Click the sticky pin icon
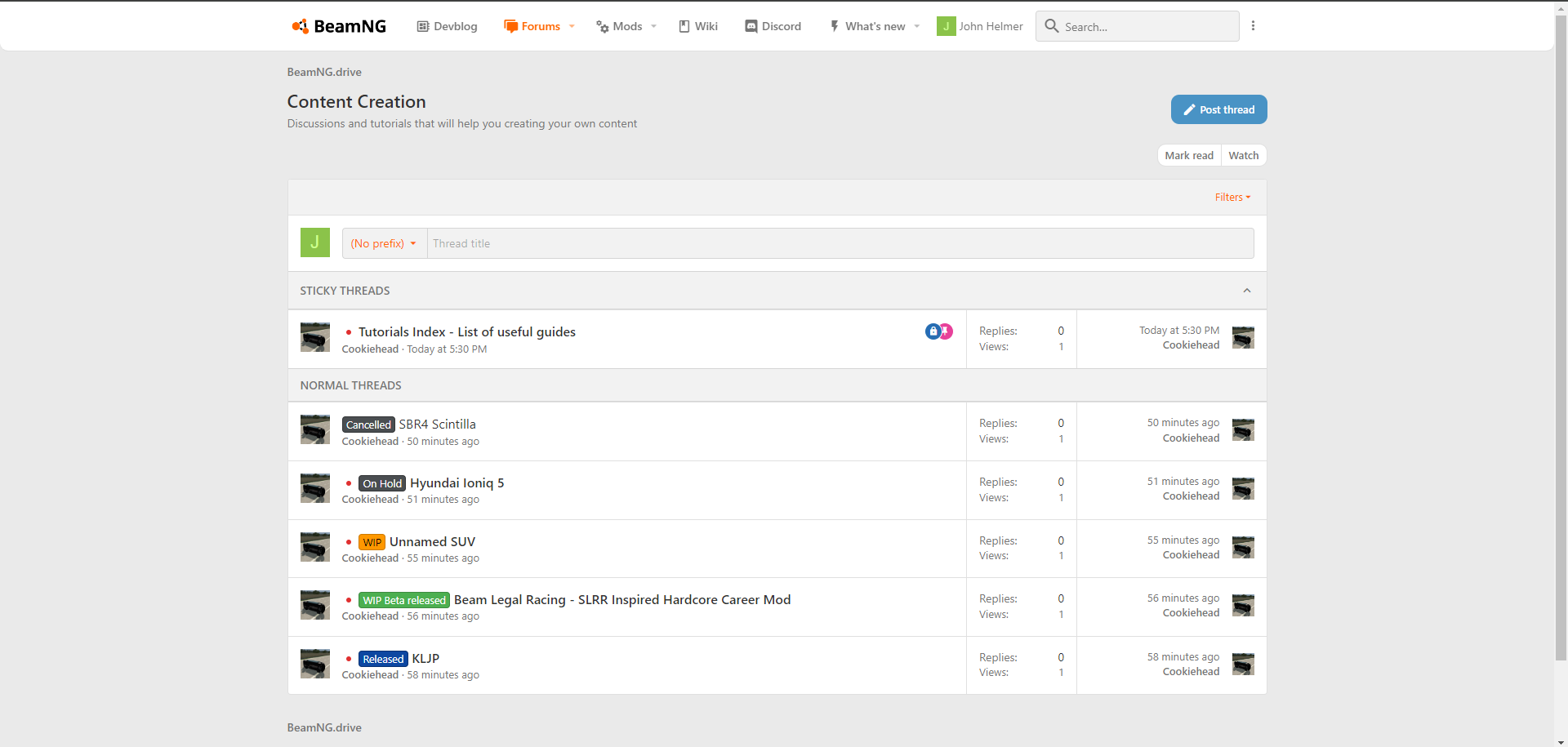The image size is (1568, 747). (947, 331)
